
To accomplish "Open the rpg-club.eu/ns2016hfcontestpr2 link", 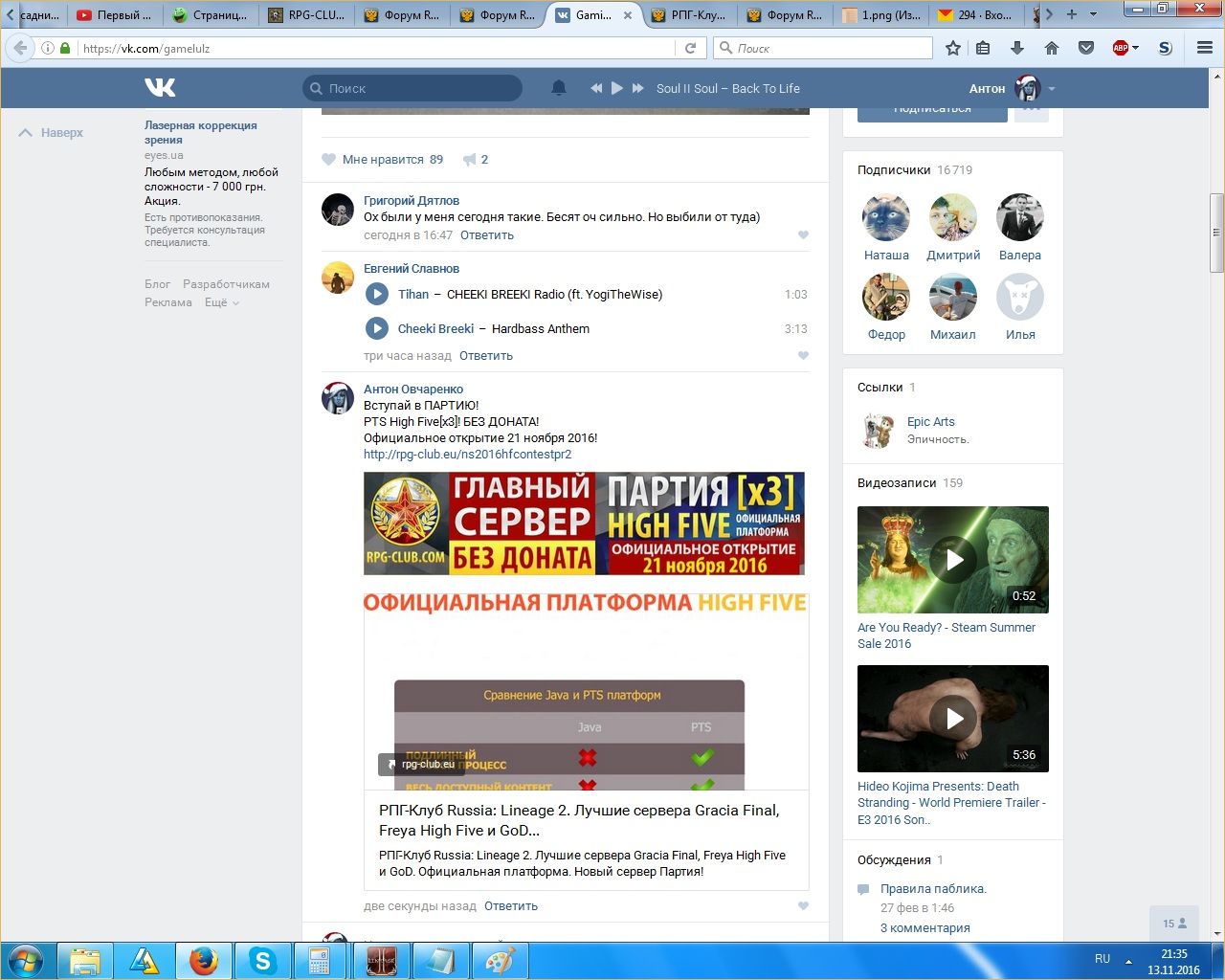I will [467, 455].
